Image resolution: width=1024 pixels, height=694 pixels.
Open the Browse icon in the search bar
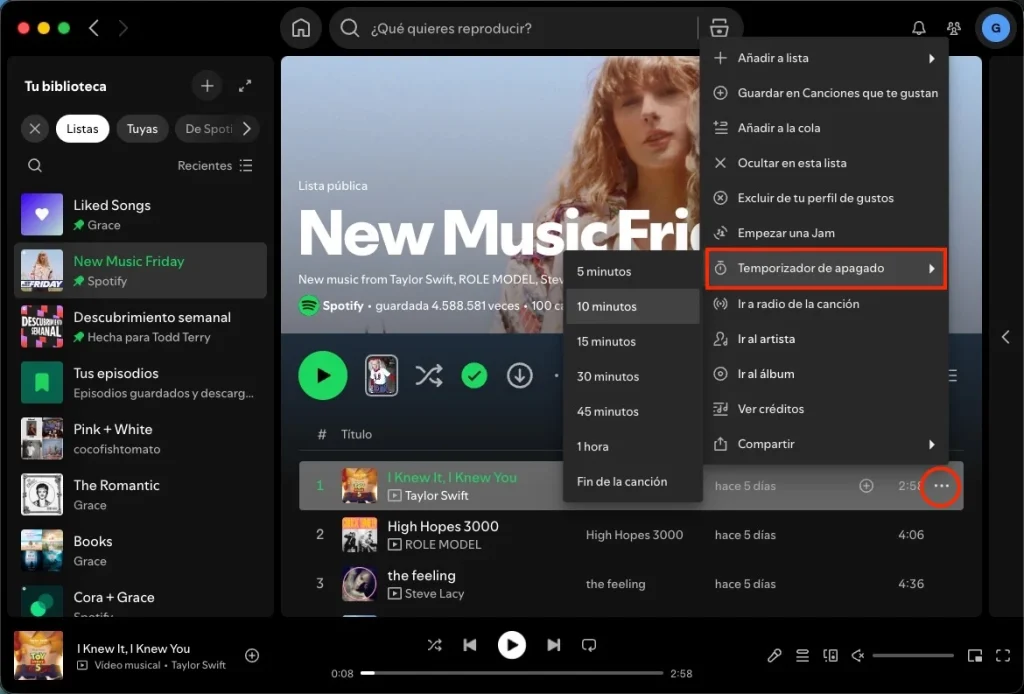[718, 28]
